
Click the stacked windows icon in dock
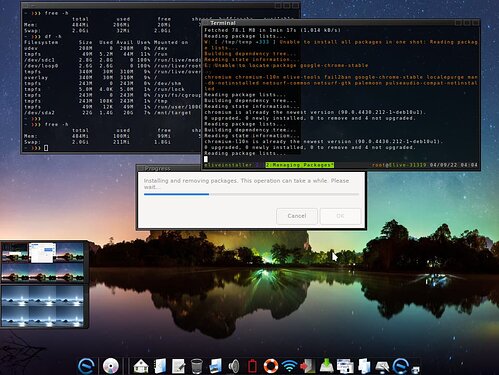pyautogui.click(x=345, y=366)
